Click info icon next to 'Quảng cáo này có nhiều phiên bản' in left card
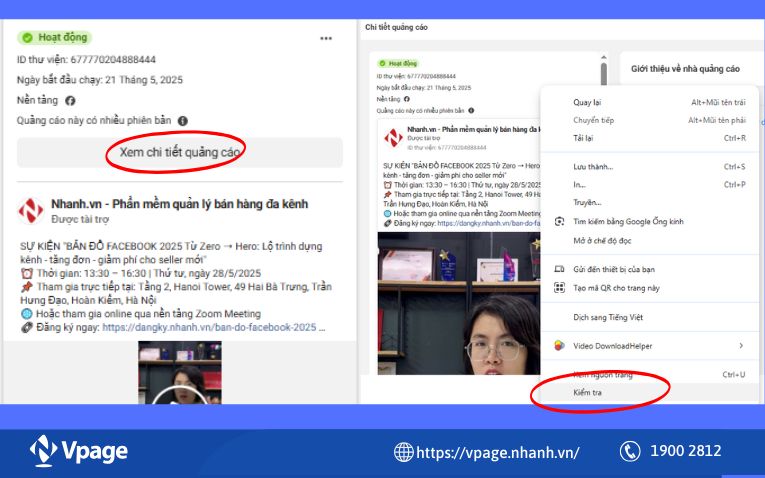Screen dimensions: 765x478 tap(182, 120)
